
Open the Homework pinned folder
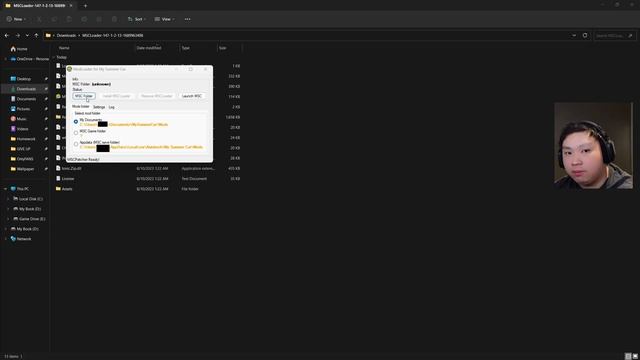pos(23,139)
